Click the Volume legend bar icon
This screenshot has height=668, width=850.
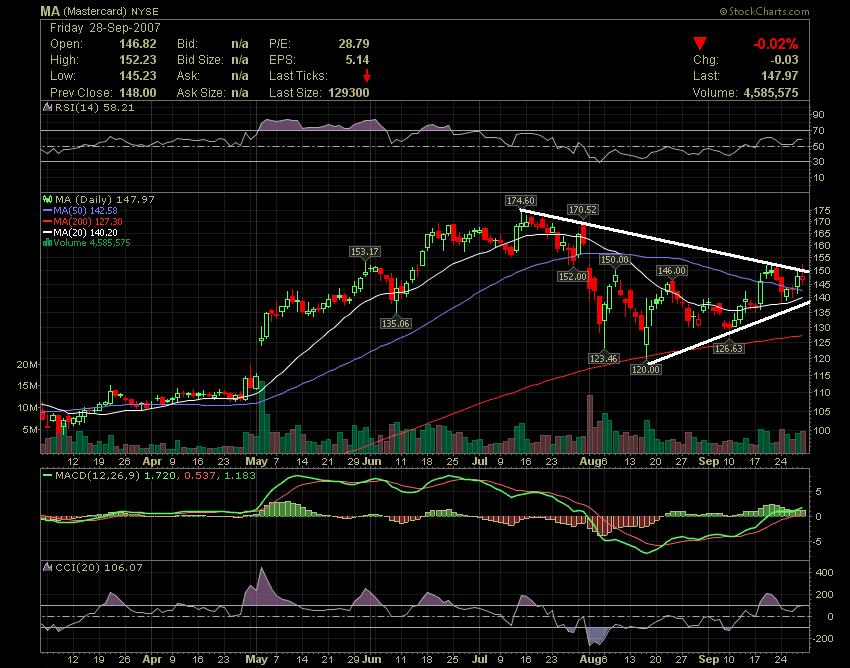[x=48, y=243]
